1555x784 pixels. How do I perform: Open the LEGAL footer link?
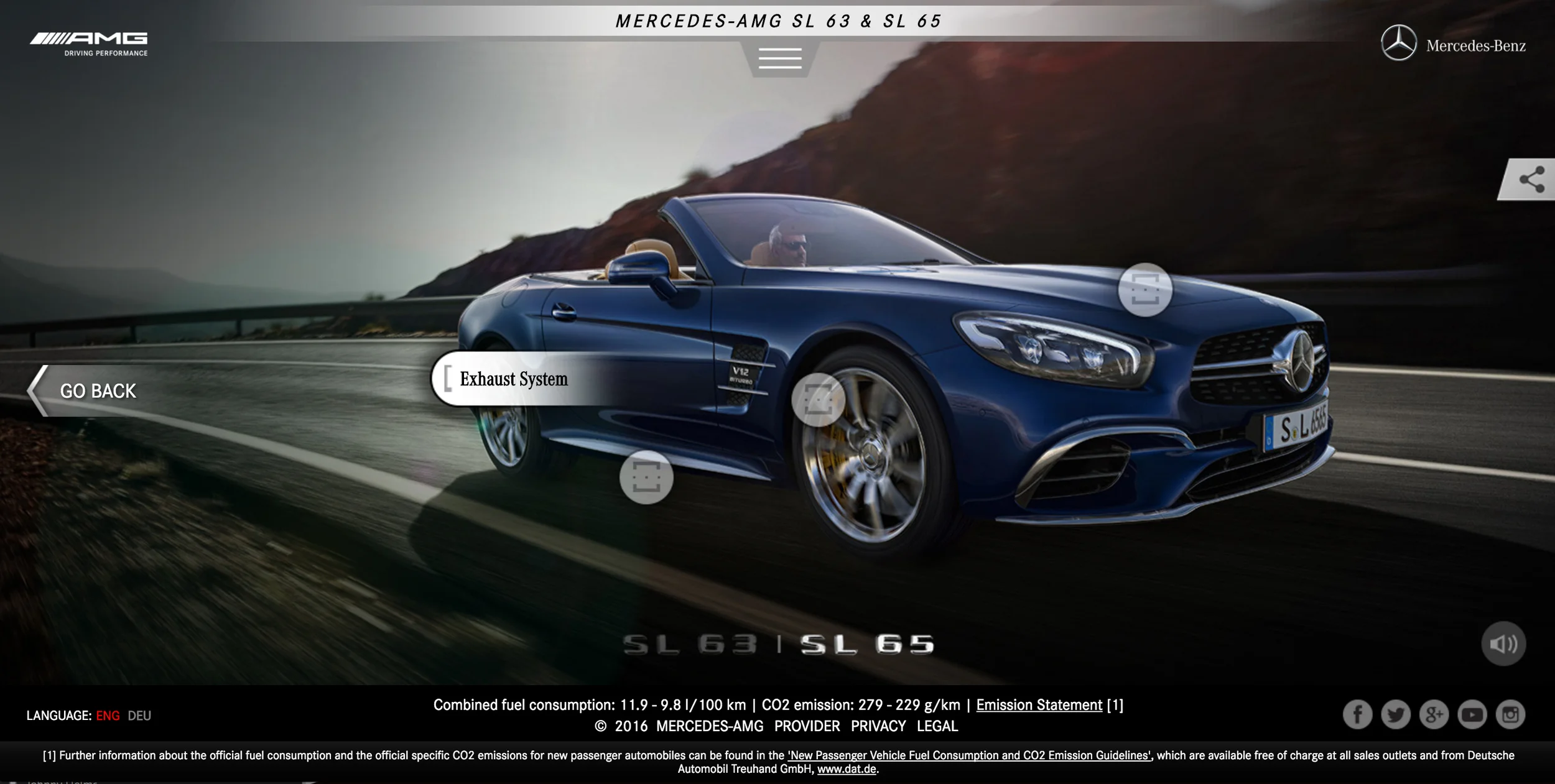pyautogui.click(x=937, y=726)
